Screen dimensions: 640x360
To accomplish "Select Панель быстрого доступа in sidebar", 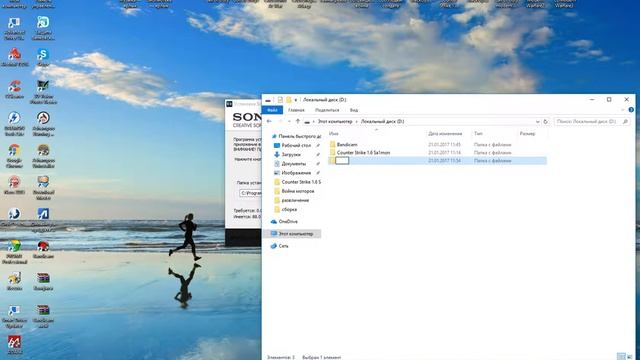I will pos(296,136).
